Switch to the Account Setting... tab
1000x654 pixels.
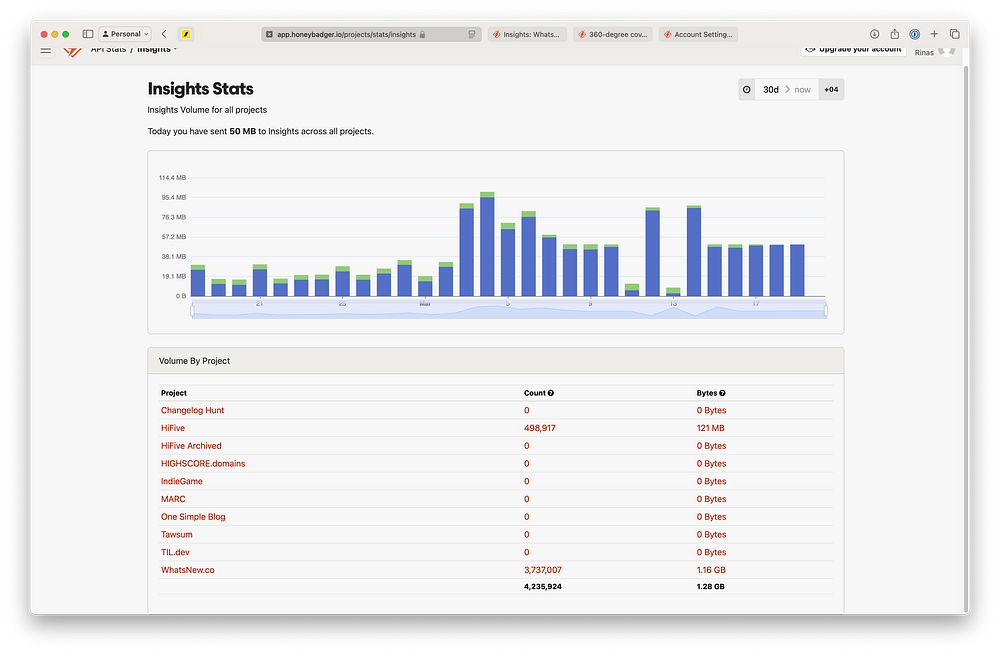(698, 34)
